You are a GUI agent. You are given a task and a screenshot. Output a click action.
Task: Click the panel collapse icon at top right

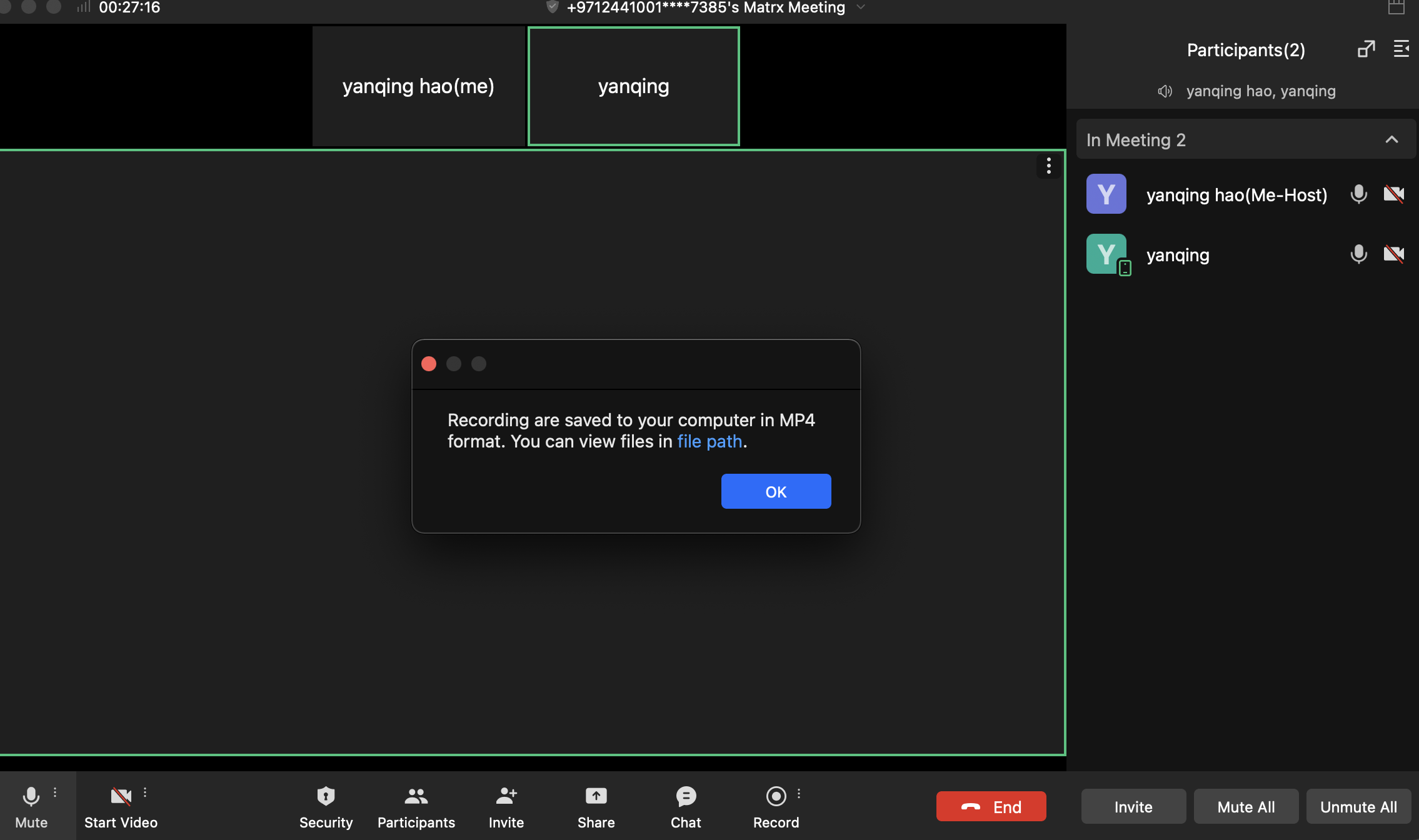click(1401, 49)
